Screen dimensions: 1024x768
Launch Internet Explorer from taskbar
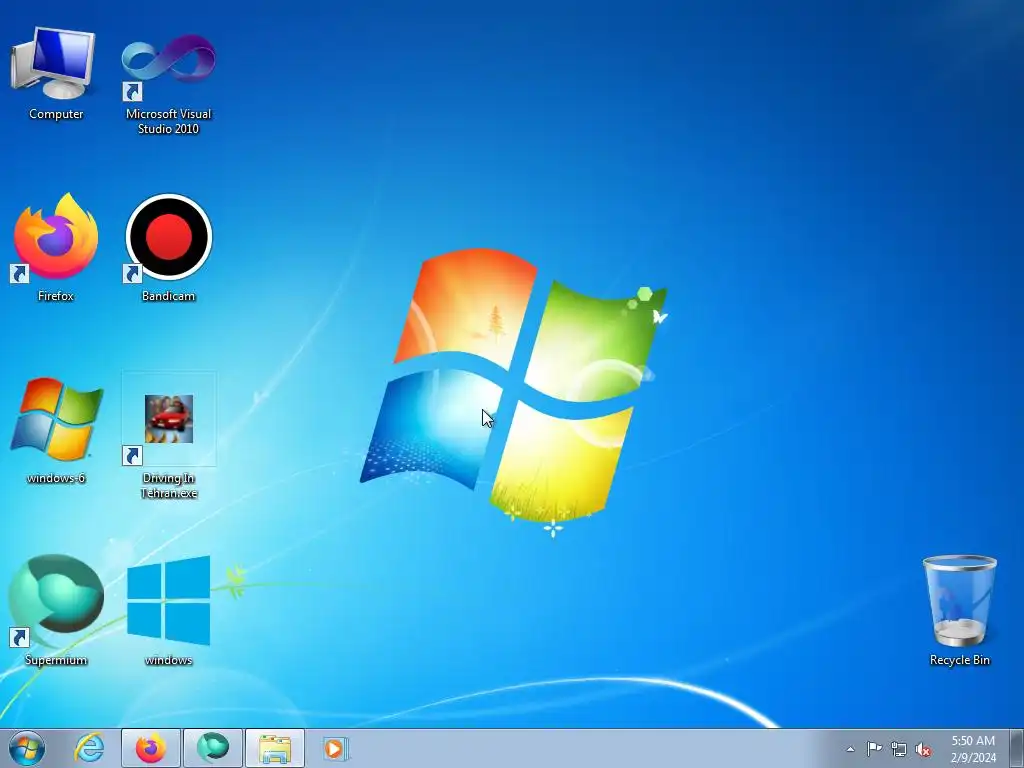pyautogui.click(x=89, y=748)
